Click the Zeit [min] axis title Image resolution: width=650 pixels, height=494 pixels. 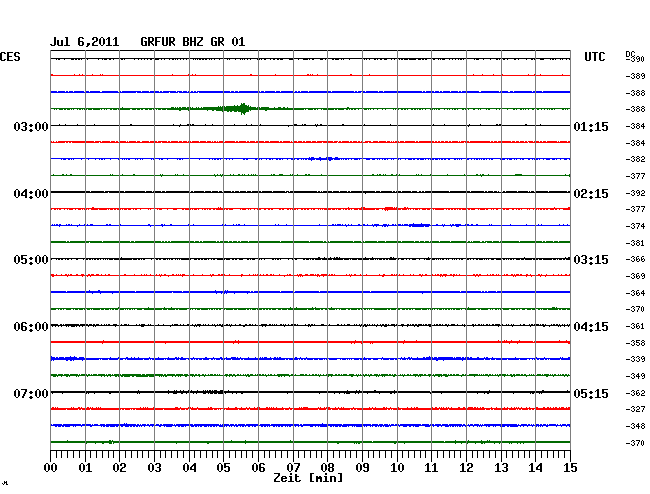point(308,478)
